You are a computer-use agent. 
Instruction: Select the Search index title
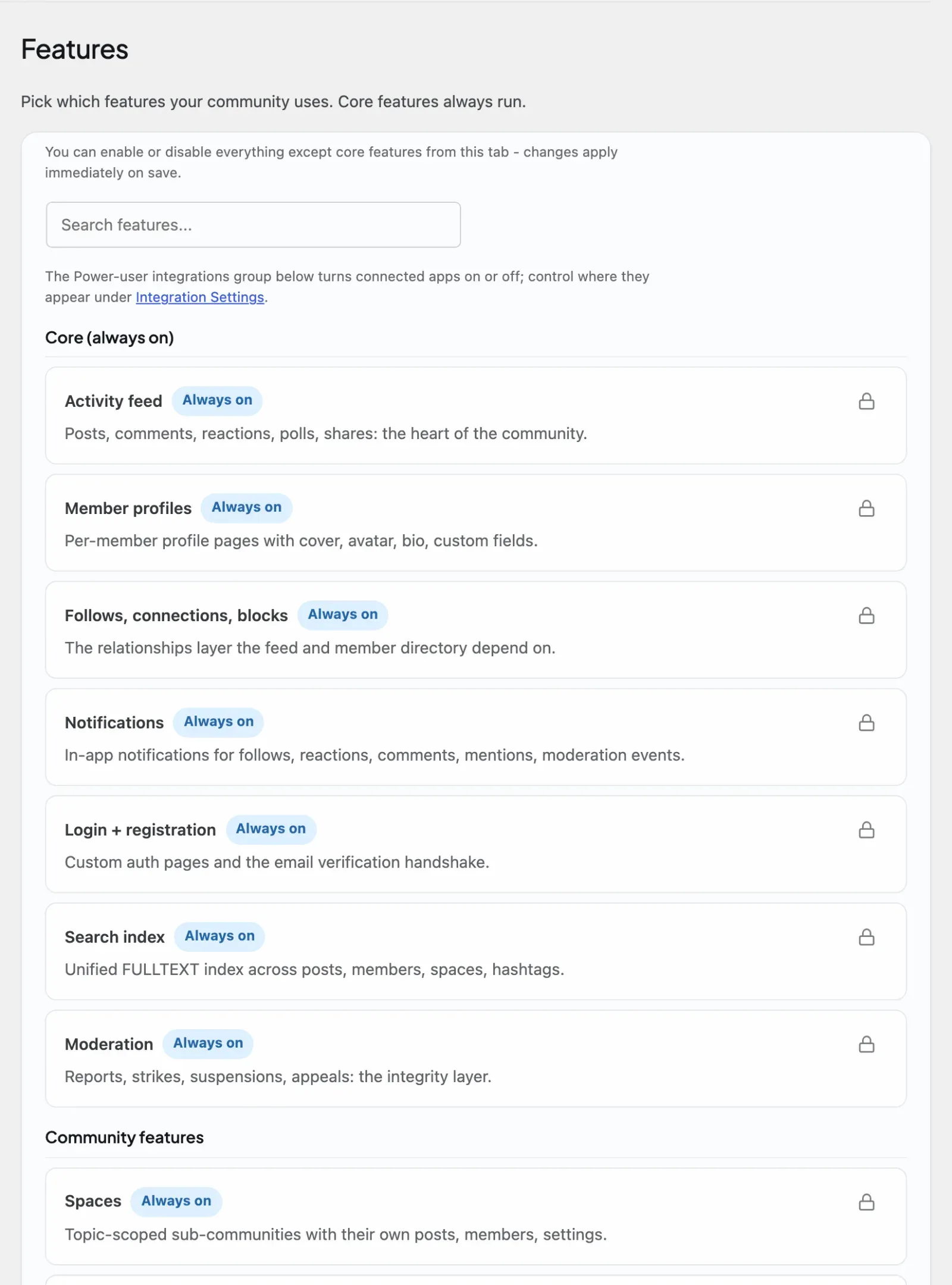114,936
